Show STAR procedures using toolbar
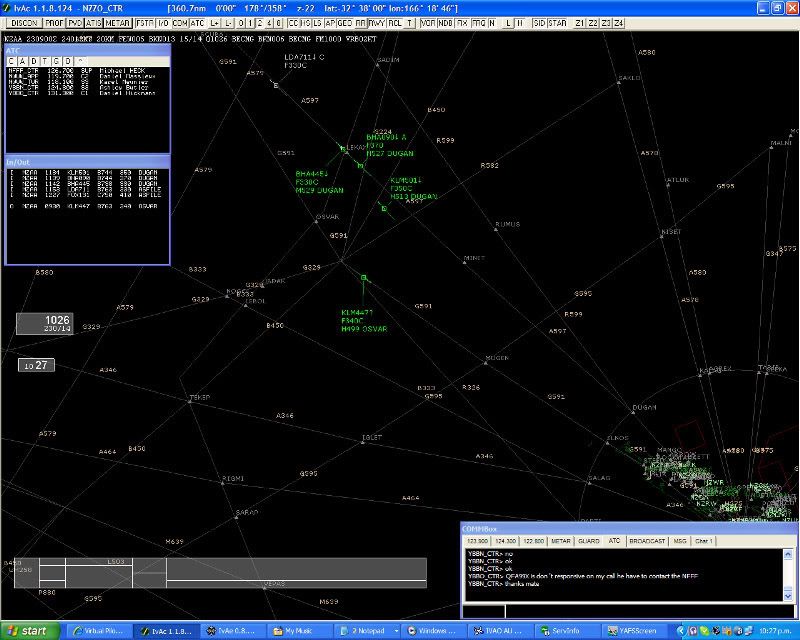Screen dimensions: 800x640 point(557,22)
